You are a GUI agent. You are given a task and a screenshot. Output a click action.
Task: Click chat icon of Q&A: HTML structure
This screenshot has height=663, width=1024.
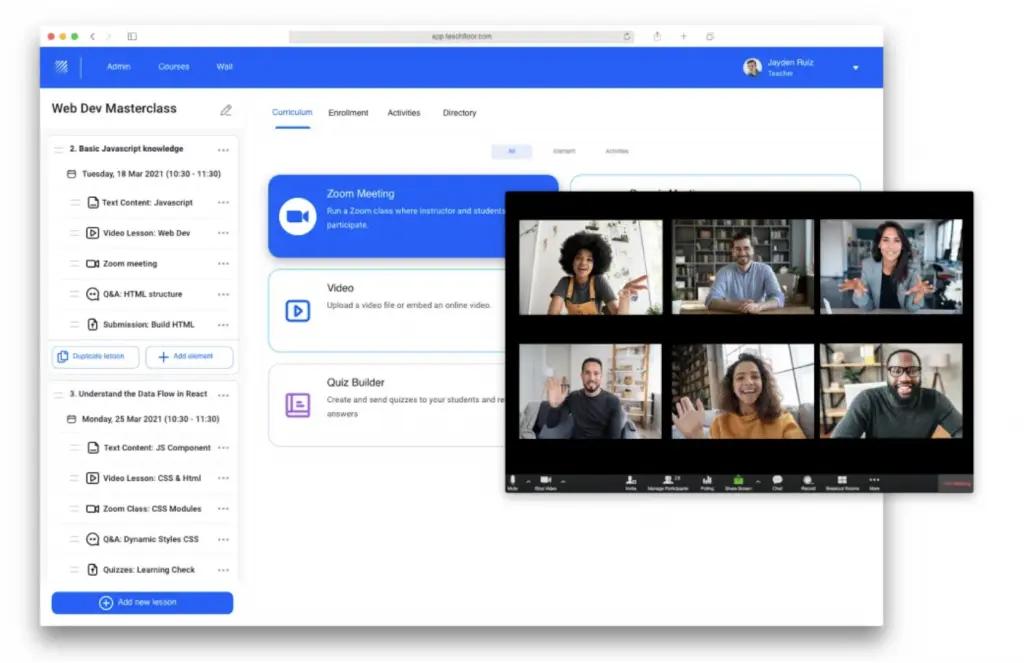coord(93,294)
